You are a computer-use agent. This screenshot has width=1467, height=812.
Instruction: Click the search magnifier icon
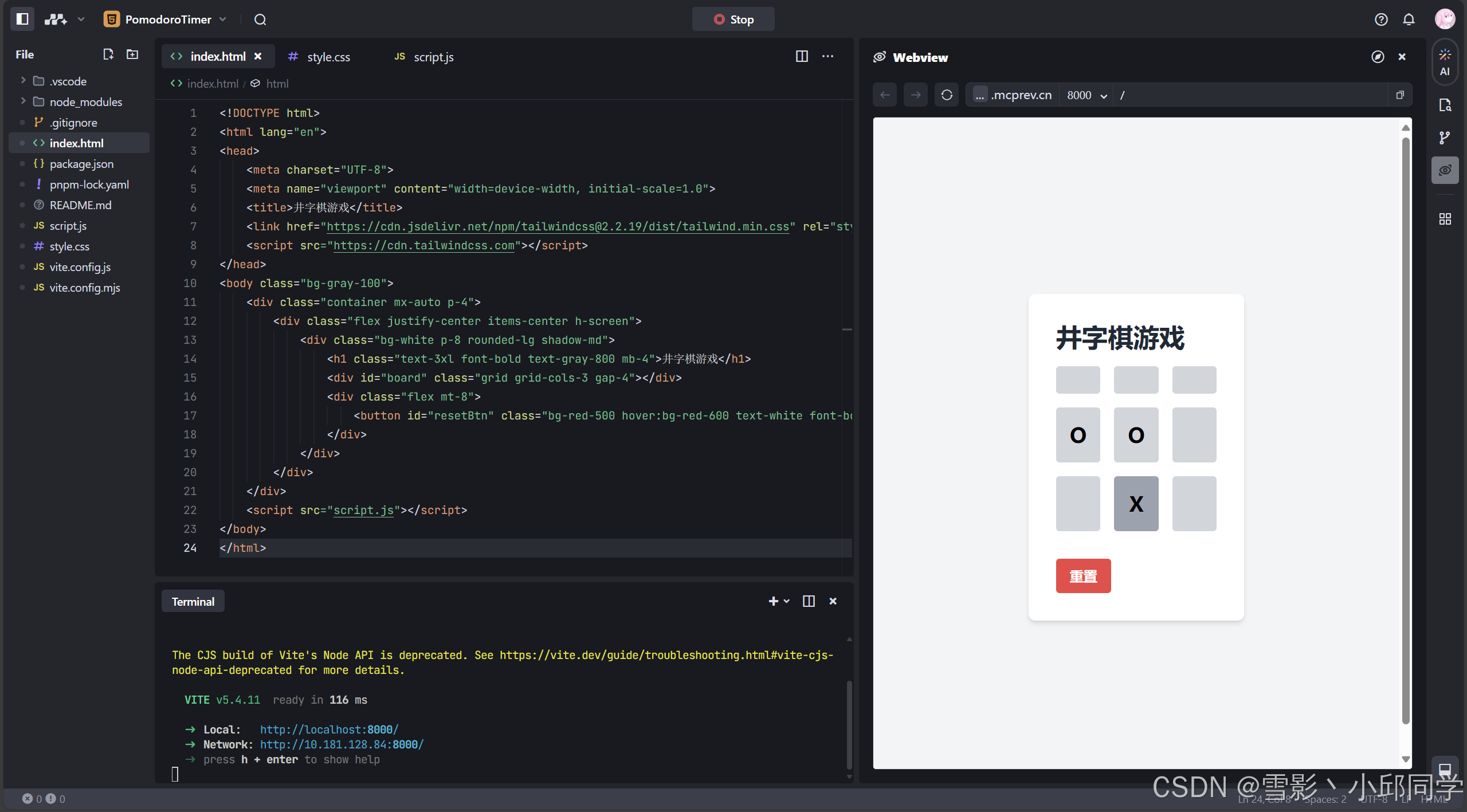[260, 19]
